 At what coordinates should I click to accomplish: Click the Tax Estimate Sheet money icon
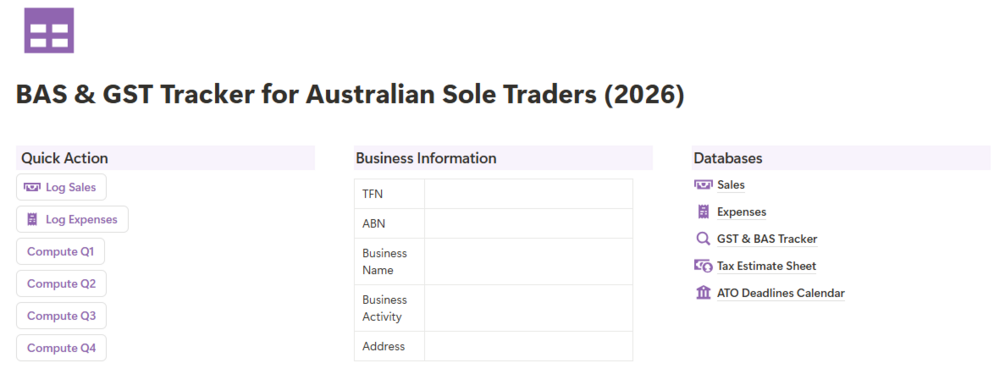pos(703,266)
